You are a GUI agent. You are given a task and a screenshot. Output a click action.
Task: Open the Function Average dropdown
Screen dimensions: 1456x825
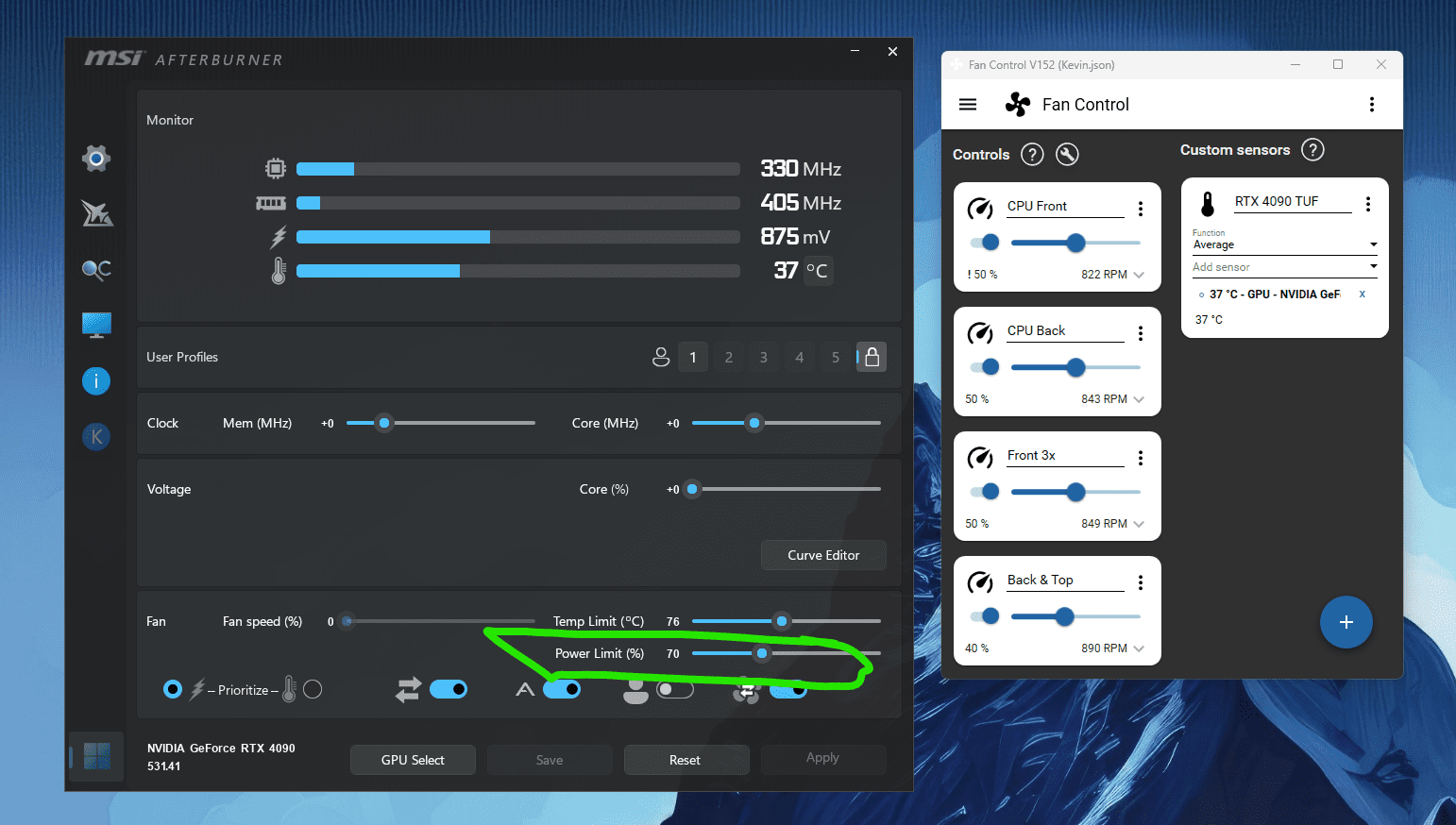(x=1284, y=244)
